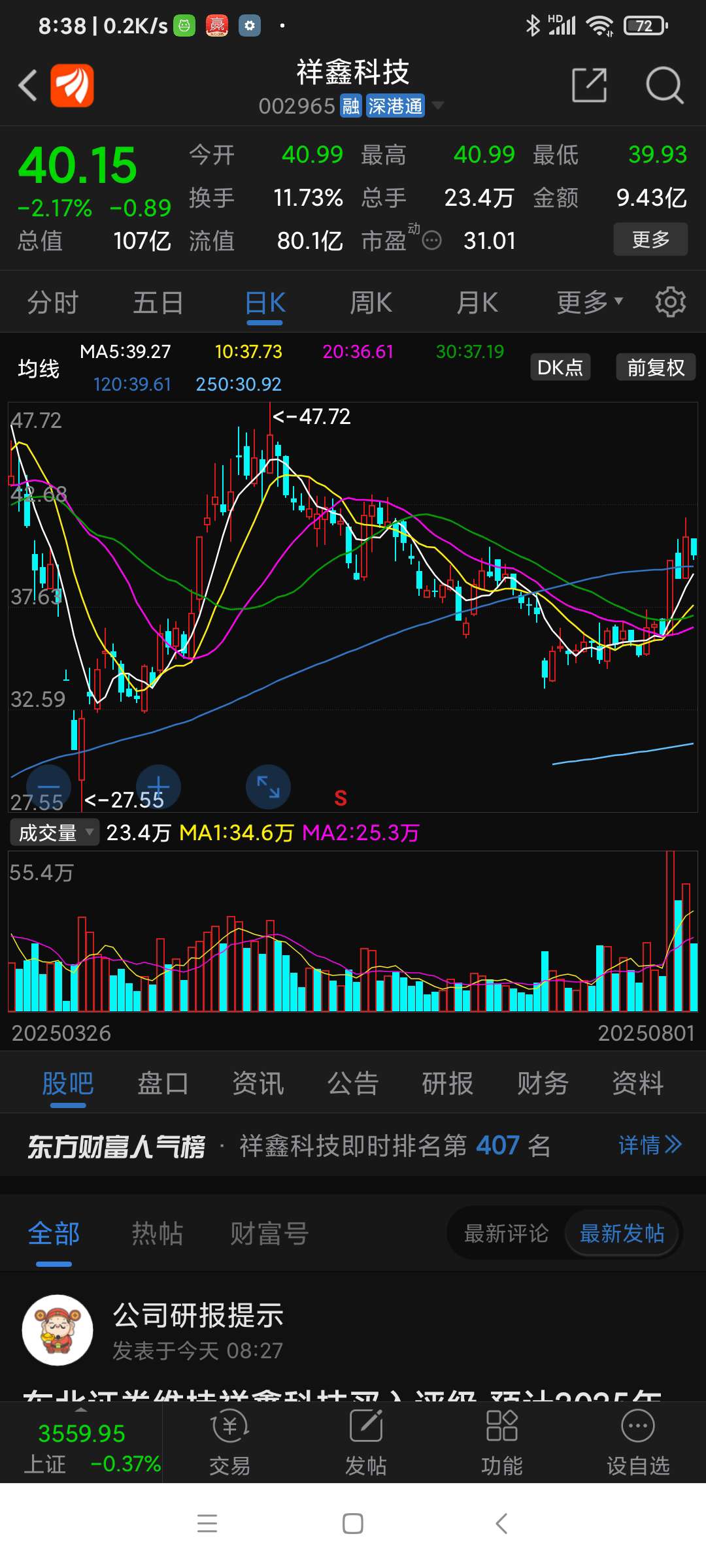Tap the 融 margin trading badge
The image size is (706, 1568).
click(351, 106)
